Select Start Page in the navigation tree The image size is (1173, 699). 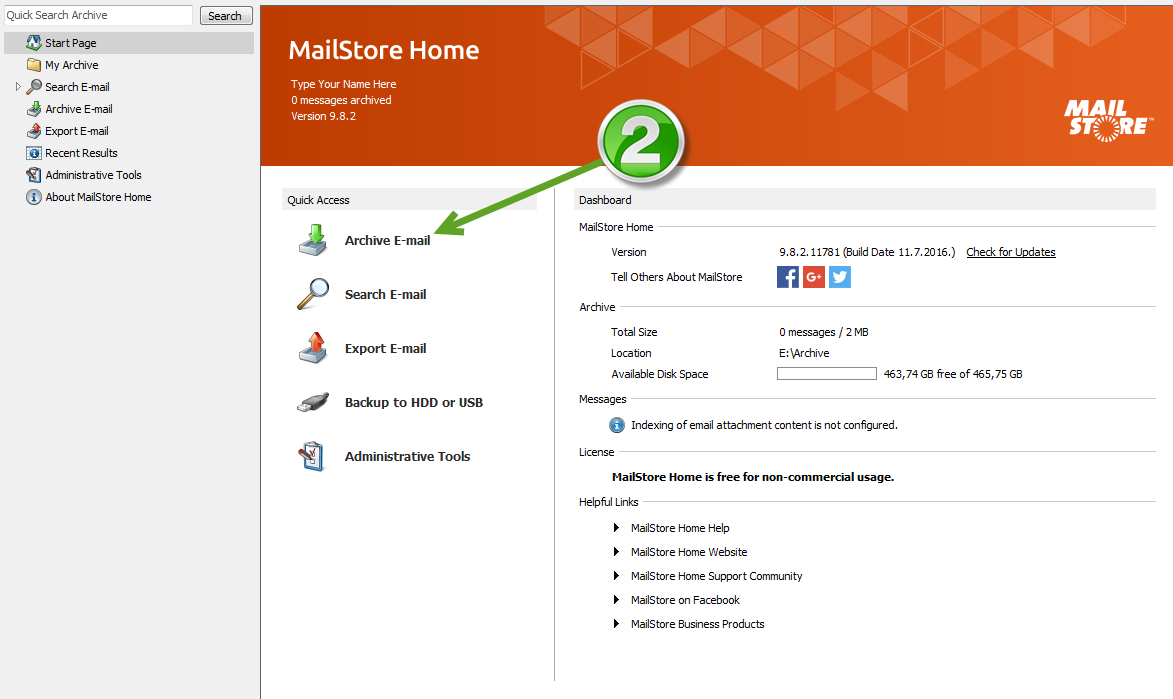coord(70,43)
